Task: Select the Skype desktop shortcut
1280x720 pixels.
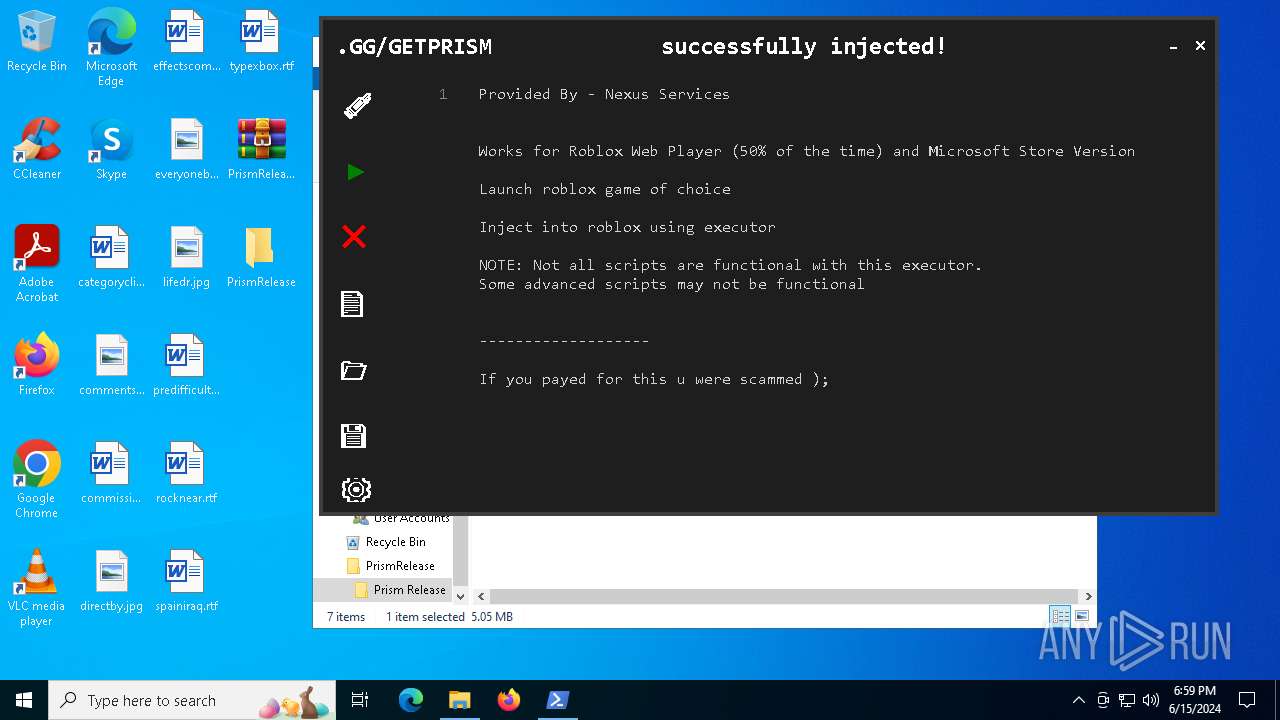Action: point(111,149)
